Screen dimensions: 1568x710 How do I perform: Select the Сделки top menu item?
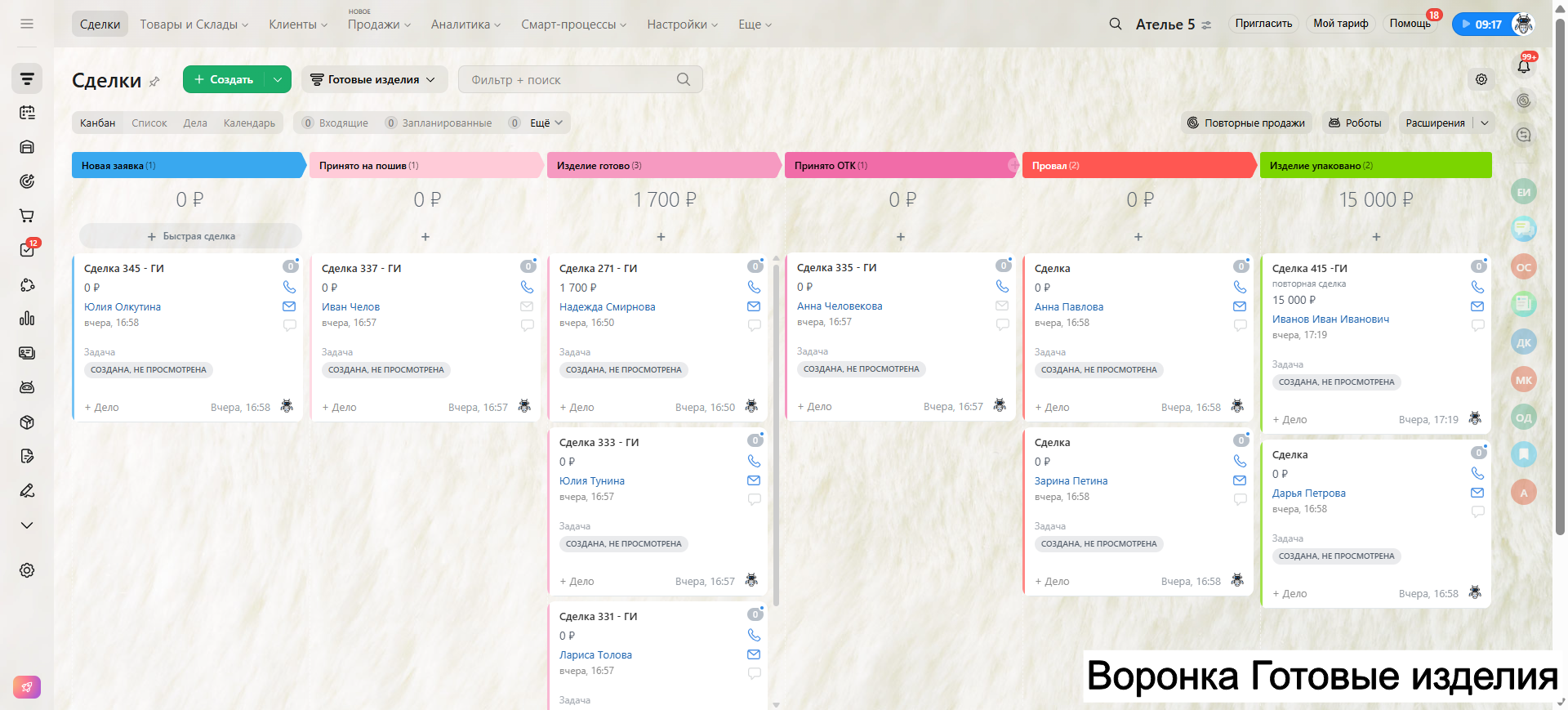coord(100,25)
